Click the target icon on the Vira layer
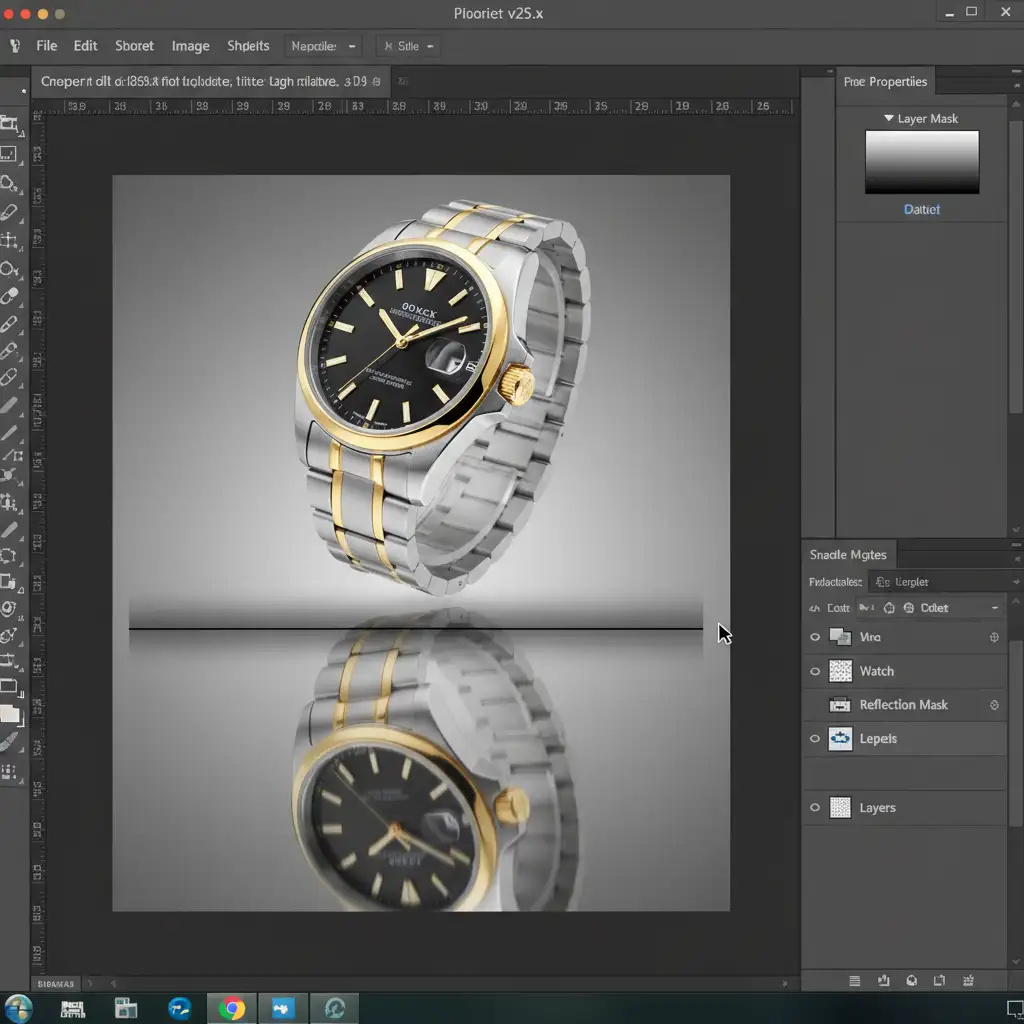 coord(994,637)
